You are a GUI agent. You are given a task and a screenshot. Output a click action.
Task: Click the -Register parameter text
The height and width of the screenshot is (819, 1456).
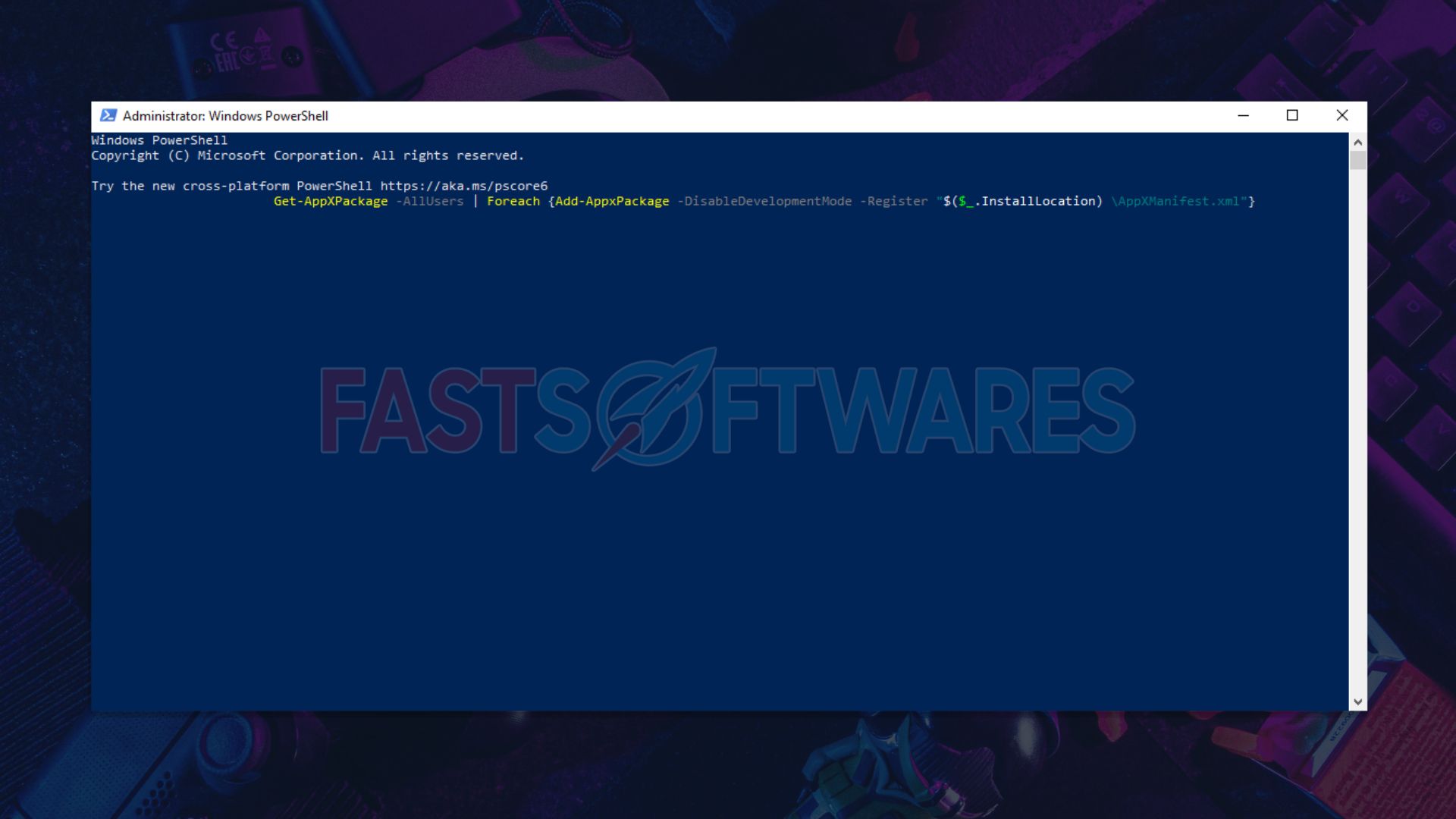click(x=894, y=201)
